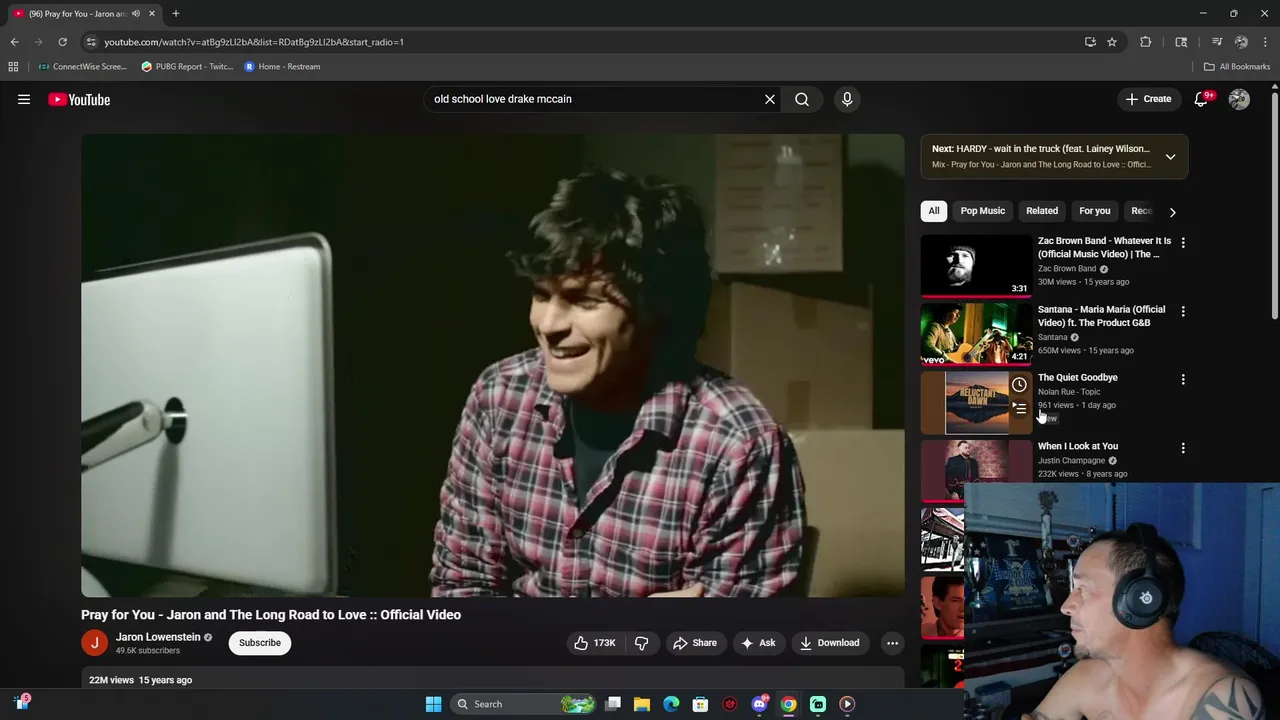Show more filter chips with right arrow
This screenshot has height=720, width=1280.
click(x=1172, y=212)
